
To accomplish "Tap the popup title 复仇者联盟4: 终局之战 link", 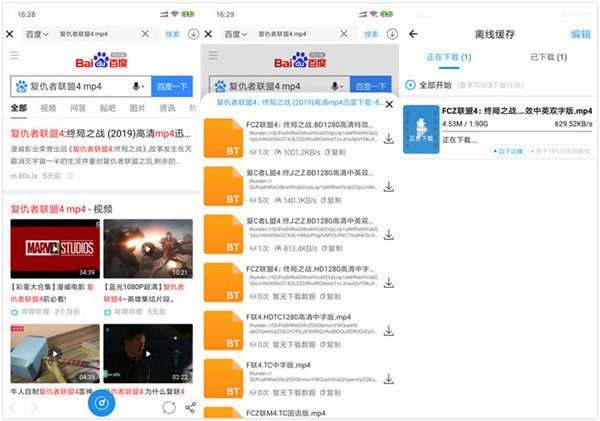I will 300,103.
